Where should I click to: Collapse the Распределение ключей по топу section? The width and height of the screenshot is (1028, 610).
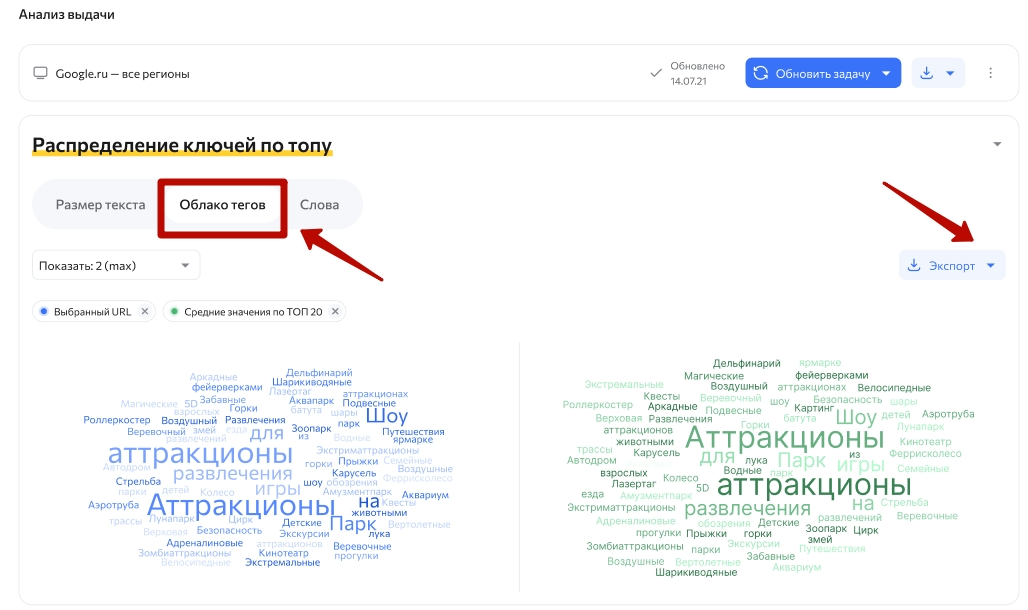(x=997, y=144)
